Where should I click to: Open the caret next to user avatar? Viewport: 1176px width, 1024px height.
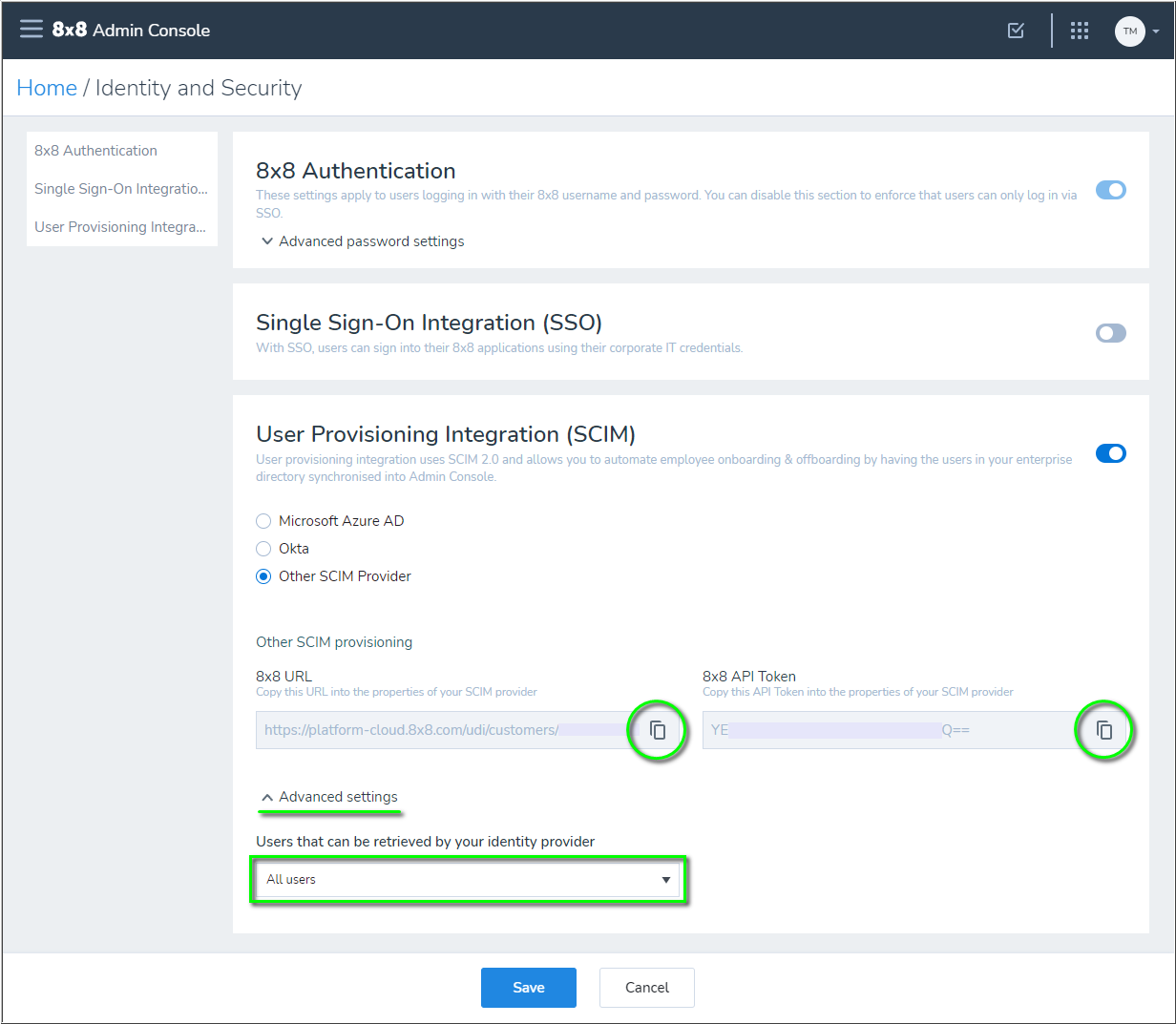pos(1156,31)
